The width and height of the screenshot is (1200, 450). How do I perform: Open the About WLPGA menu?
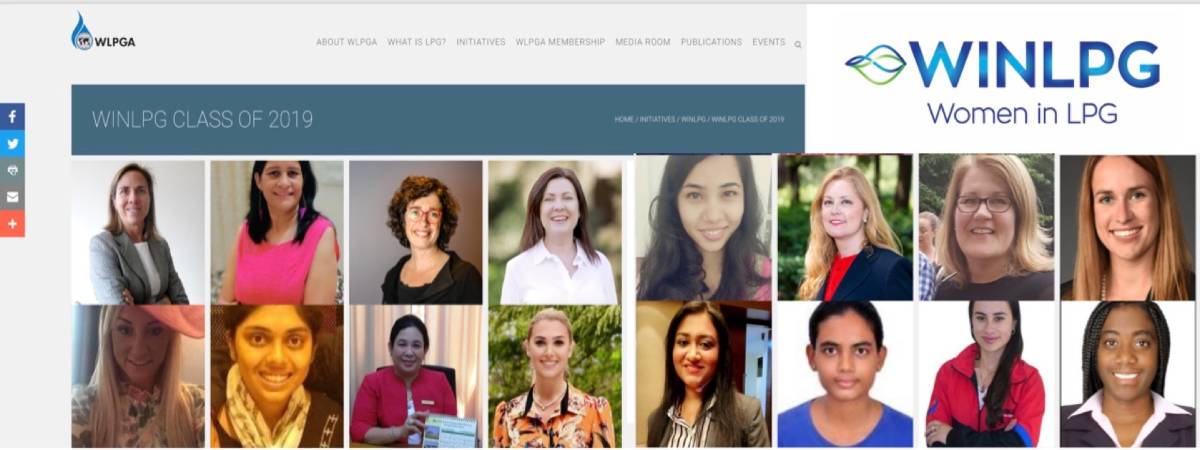click(x=345, y=42)
